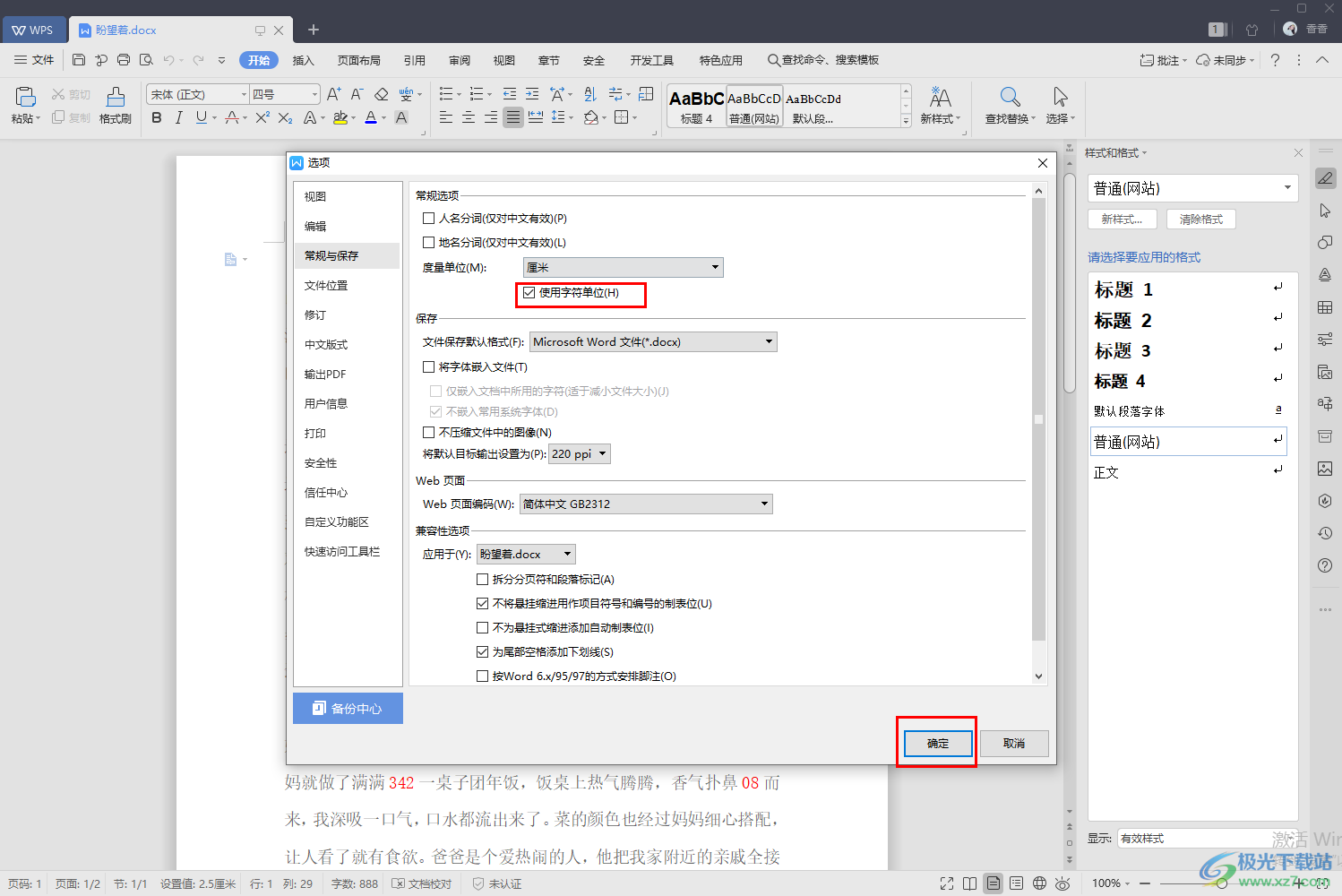The height and width of the screenshot is (896, 1342).
Task: Click the numbered list icon
Action: (x=476, y=94)
